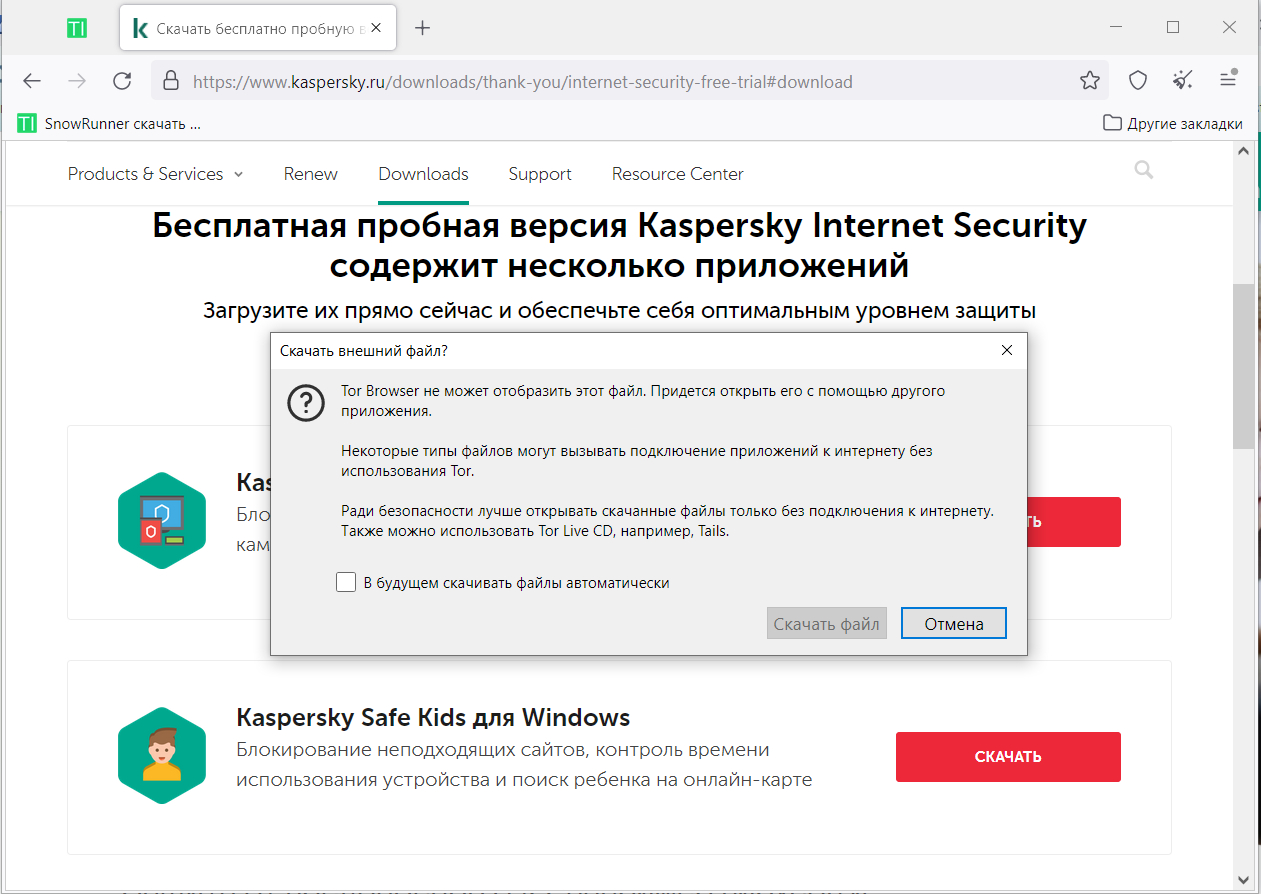Click the URL address bar
1261x894 pixels.
[620, 82]
